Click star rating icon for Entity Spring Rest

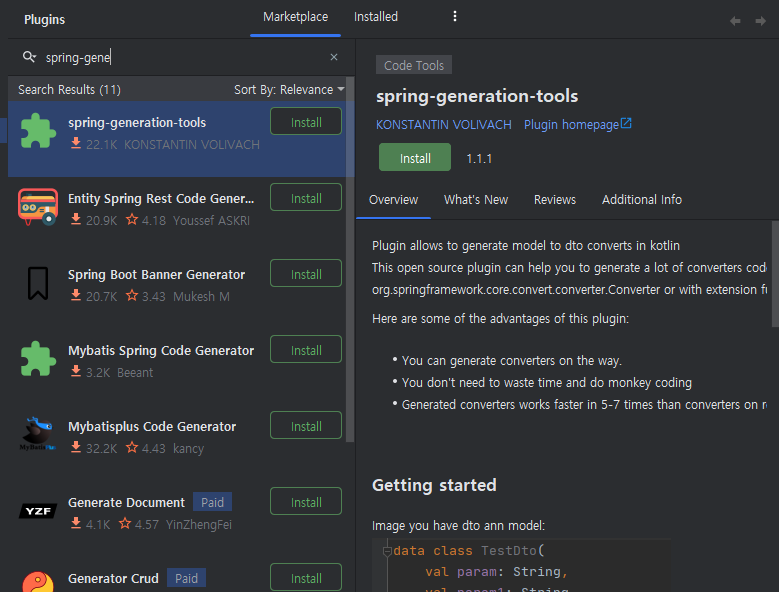pos(132,220)
